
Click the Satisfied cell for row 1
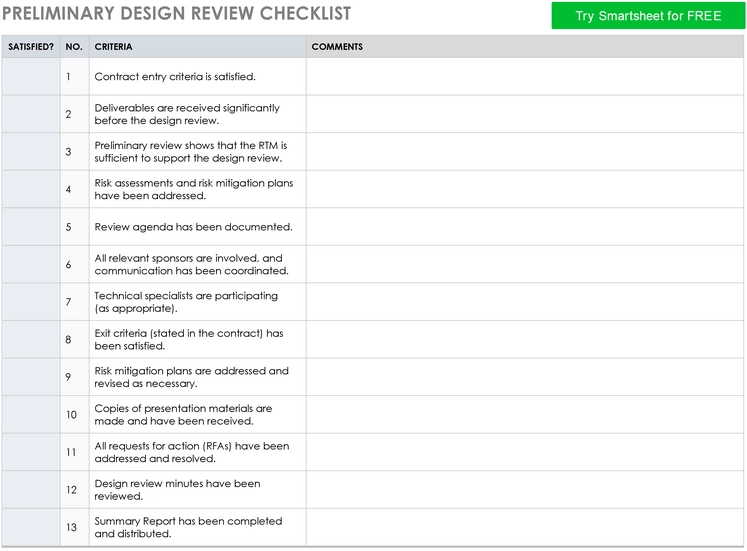(31, 77)
